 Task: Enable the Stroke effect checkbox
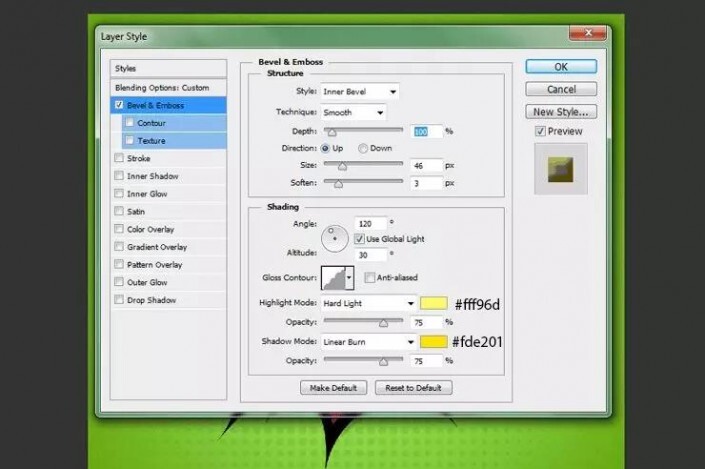point(121,158)
